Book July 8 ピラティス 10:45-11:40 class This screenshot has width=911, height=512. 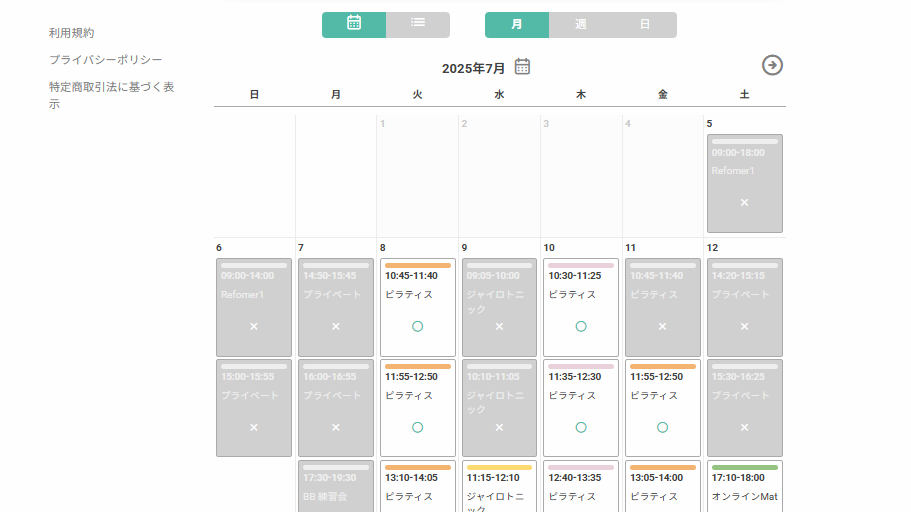coord(418,307)
